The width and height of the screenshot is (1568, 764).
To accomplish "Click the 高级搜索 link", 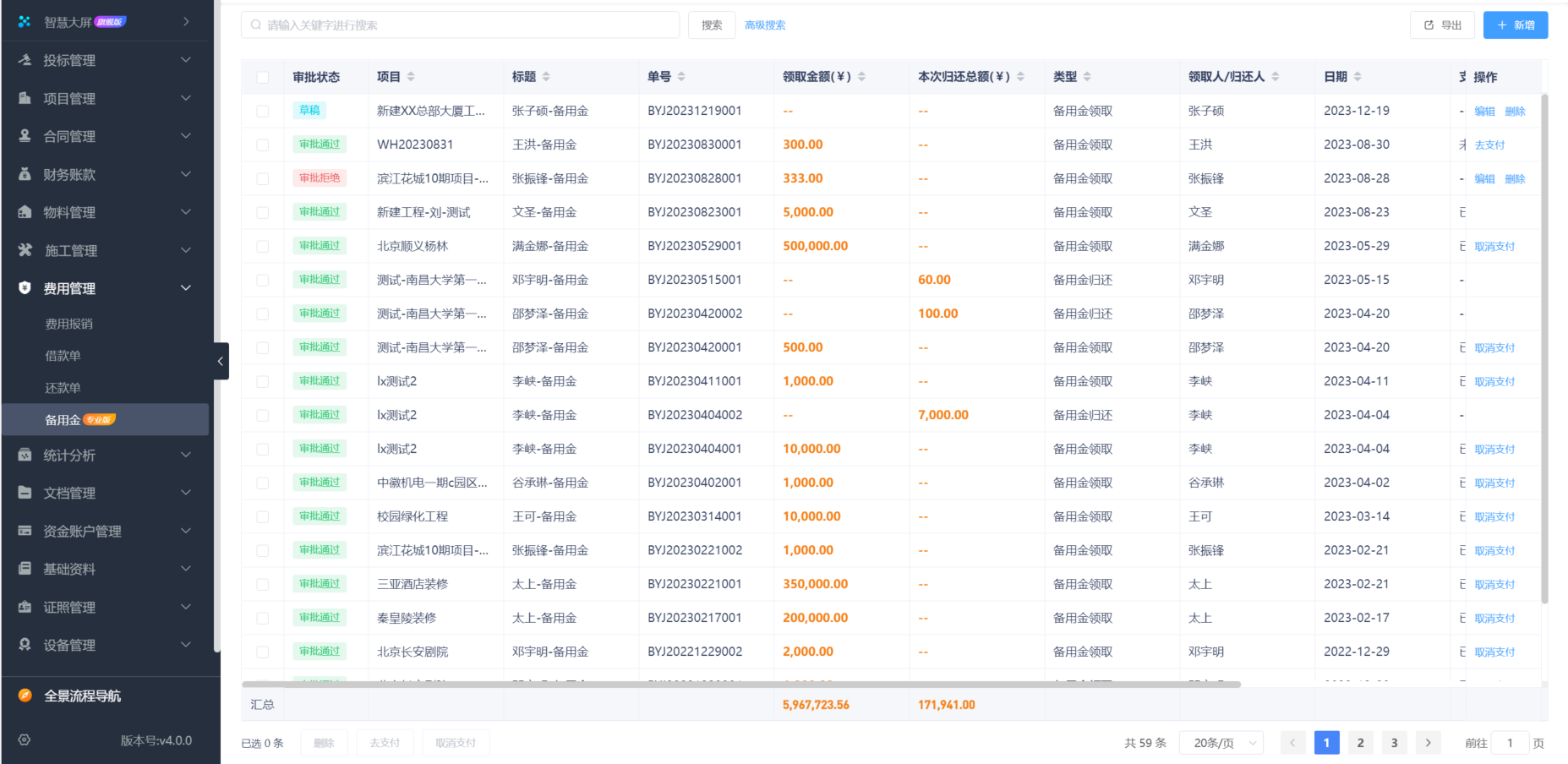I will tap(765, 25).
